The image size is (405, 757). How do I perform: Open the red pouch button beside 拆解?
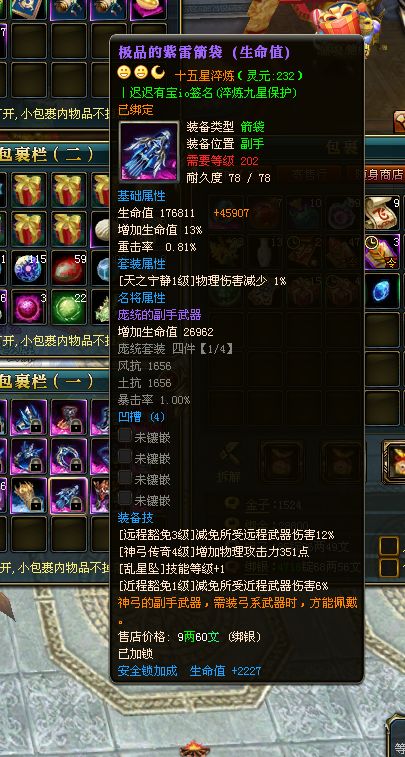point(282,462)
